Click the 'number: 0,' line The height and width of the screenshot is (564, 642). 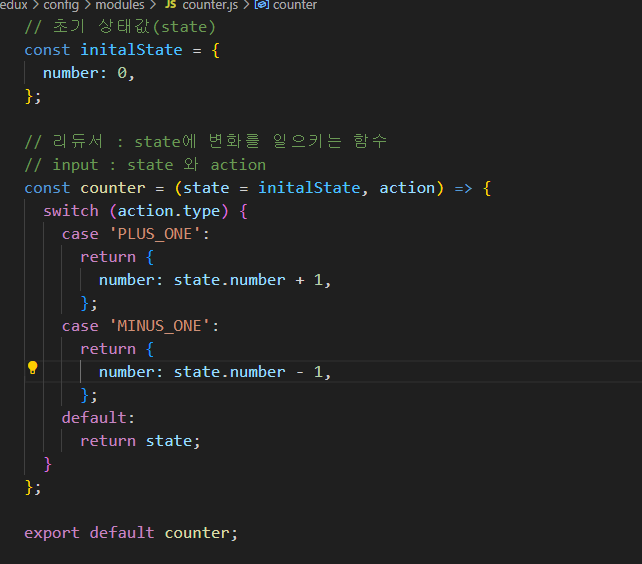[89, 73]
